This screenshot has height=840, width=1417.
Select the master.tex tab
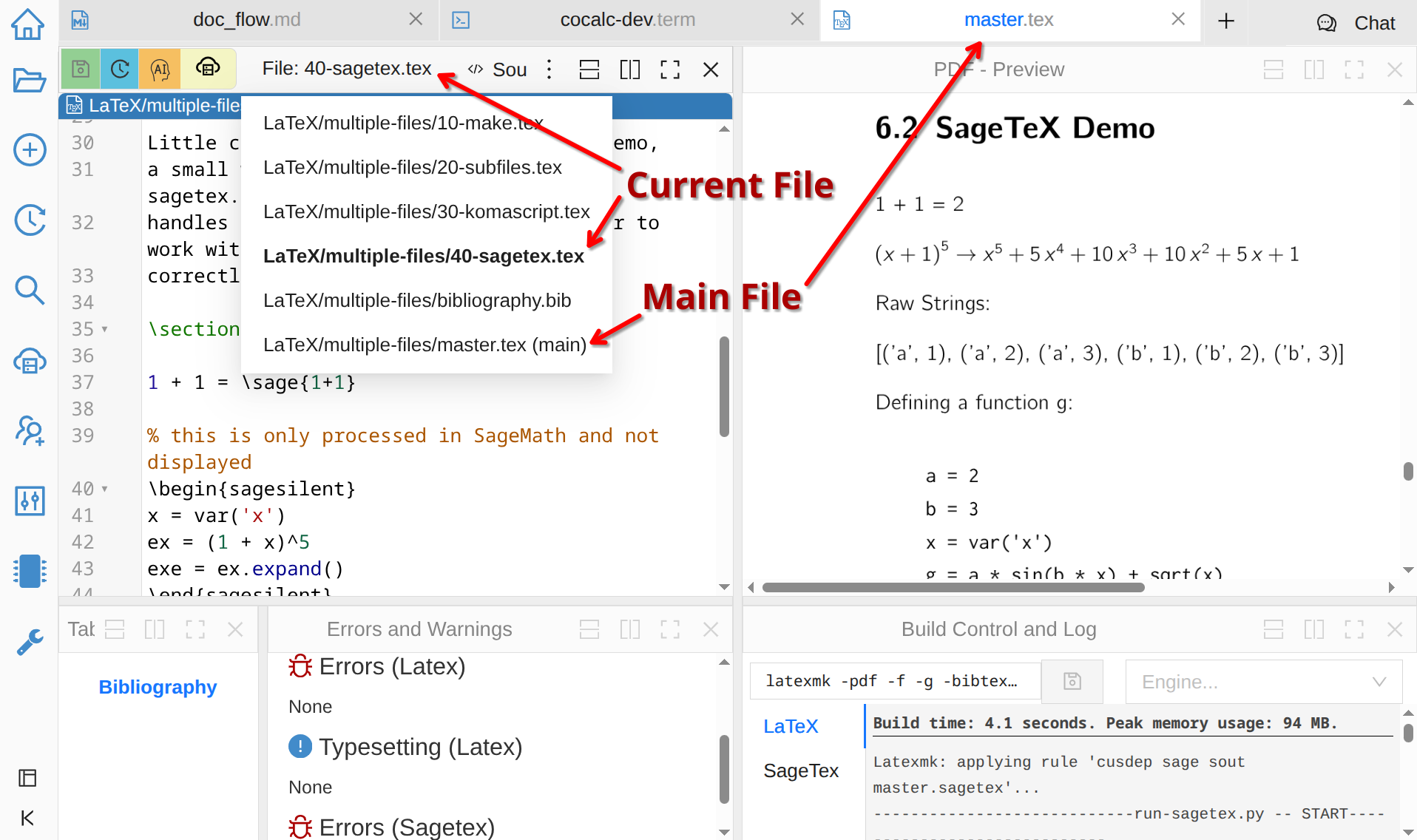(1009, 20)
